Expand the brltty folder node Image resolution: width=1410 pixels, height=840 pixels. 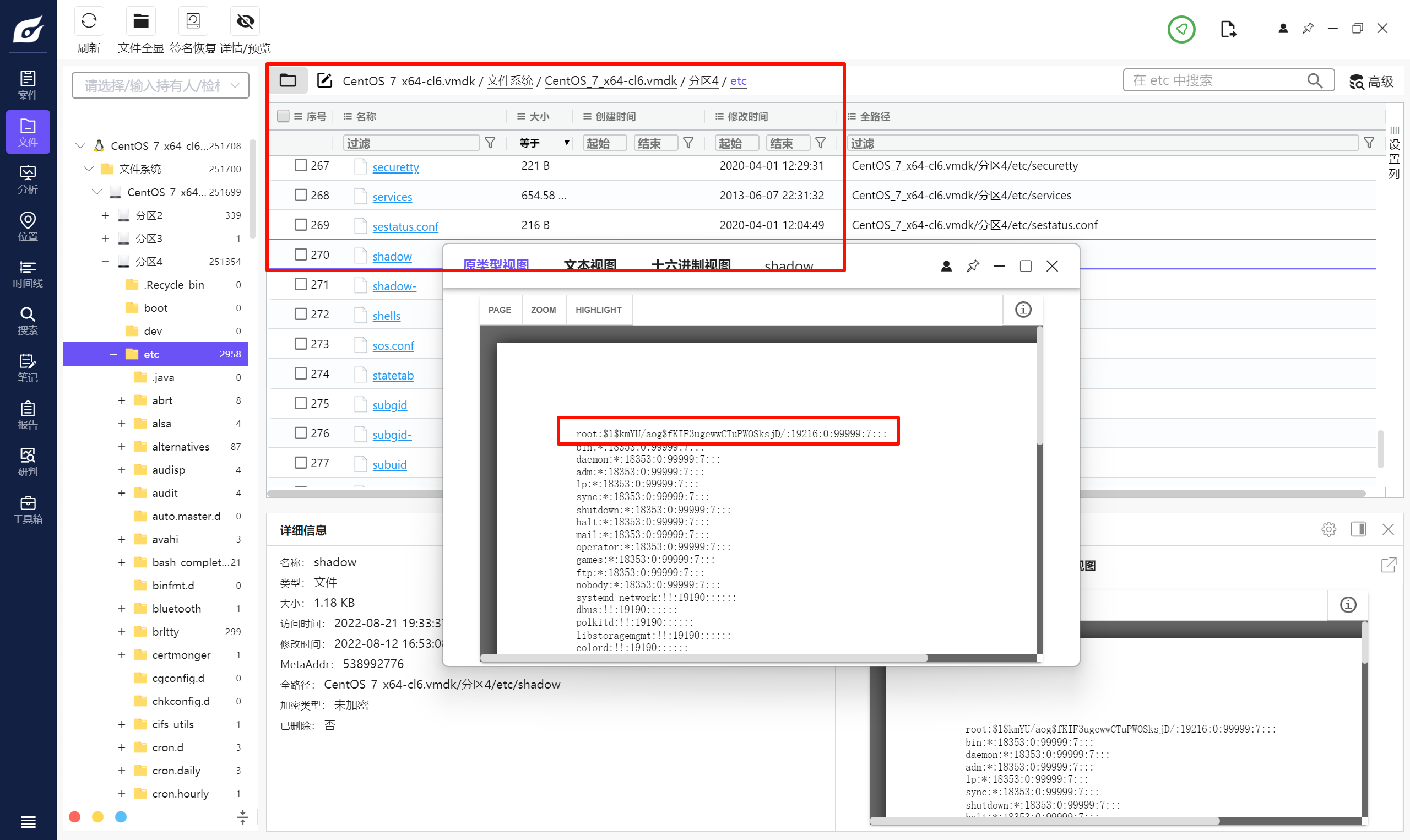[122, 632]
